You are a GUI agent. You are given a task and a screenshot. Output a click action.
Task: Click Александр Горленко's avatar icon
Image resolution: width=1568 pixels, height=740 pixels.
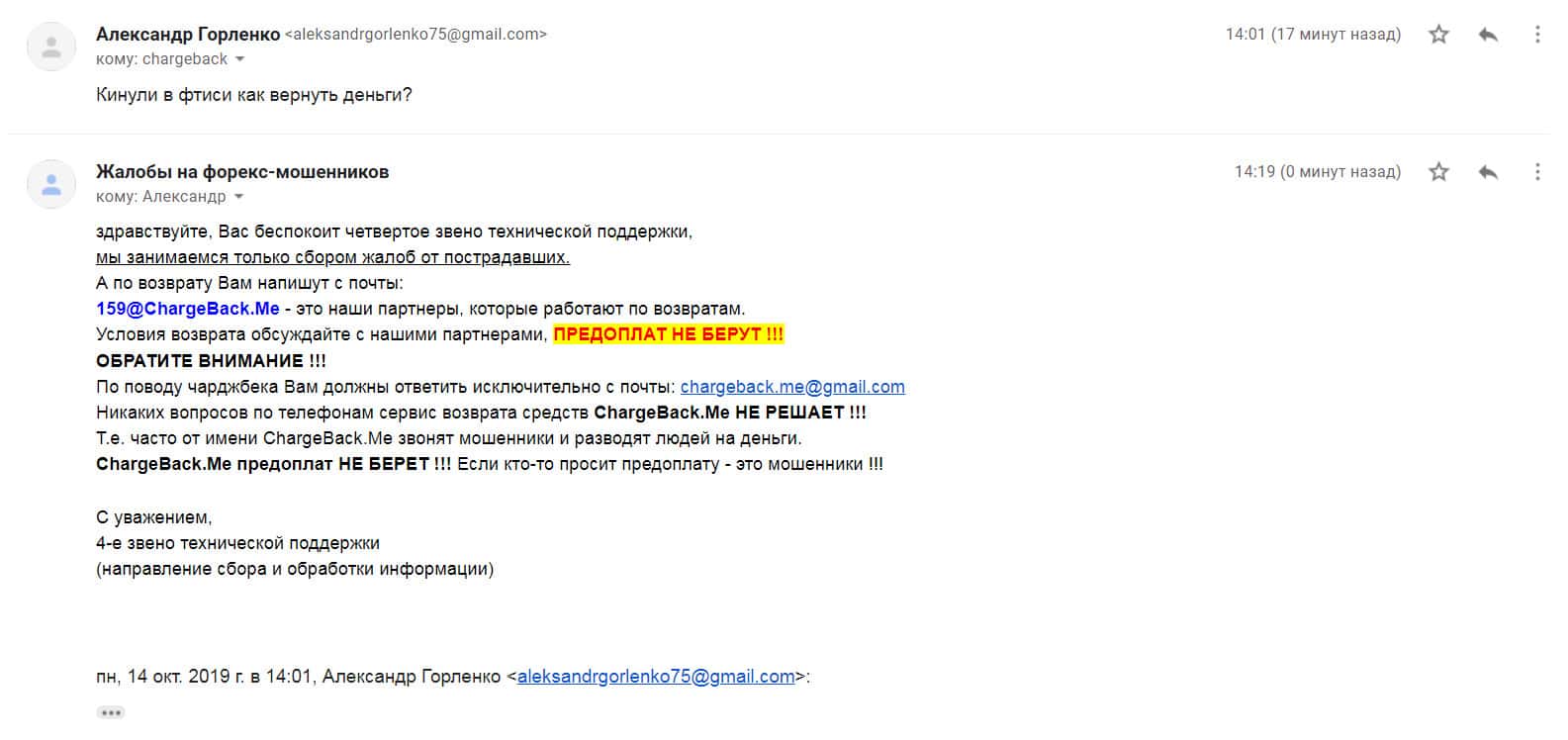(x=51, y=46)
